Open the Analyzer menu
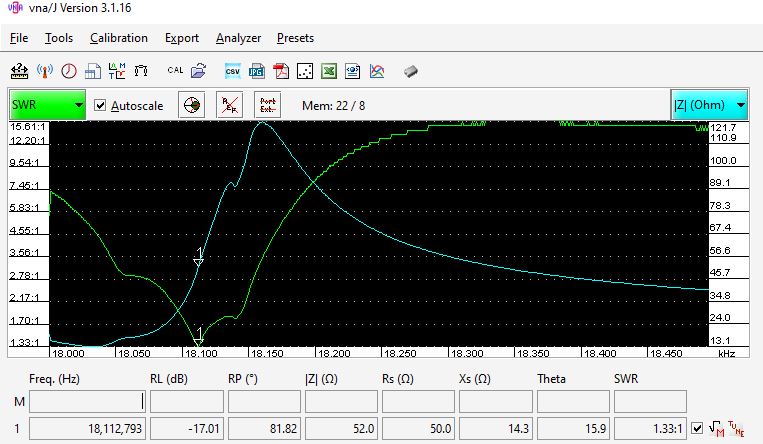 [238, 38]
